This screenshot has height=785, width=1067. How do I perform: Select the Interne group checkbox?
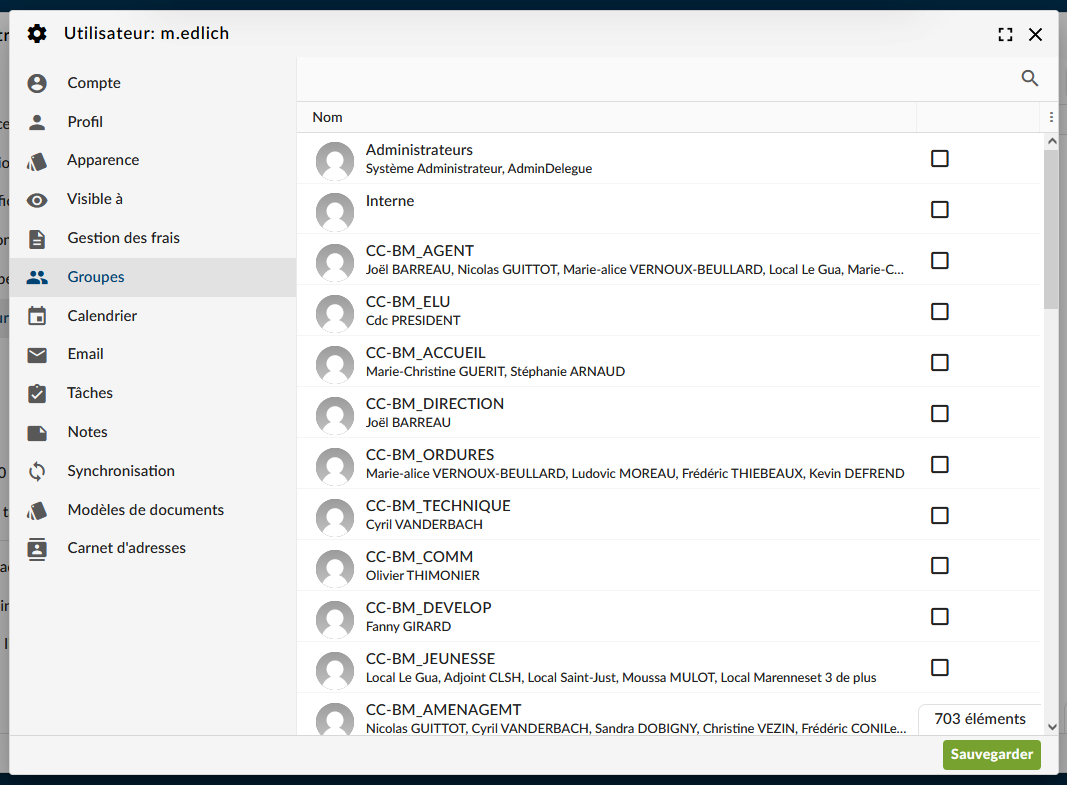[939, 209]
